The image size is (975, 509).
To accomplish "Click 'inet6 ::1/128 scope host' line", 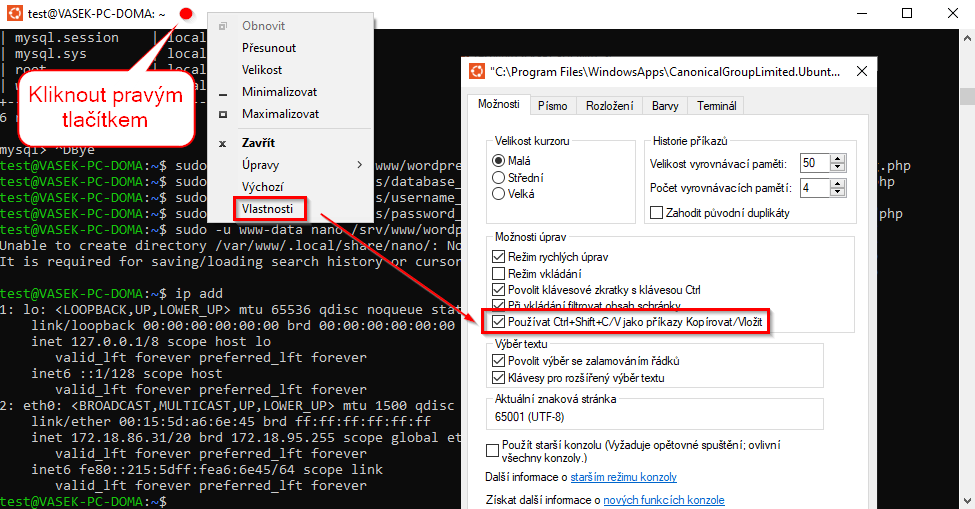I will [x=127, y=374].
